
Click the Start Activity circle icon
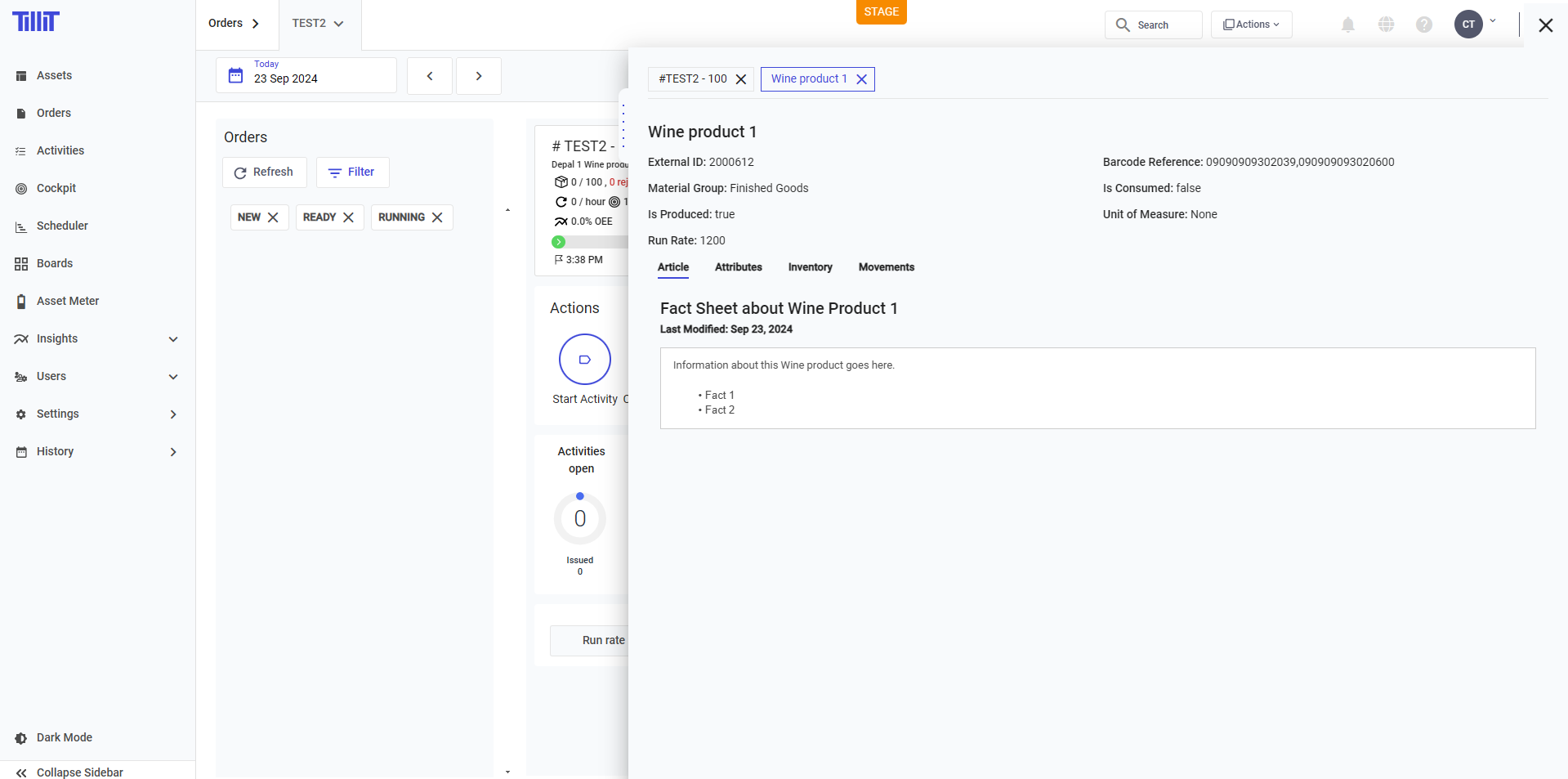pos(584,359)
